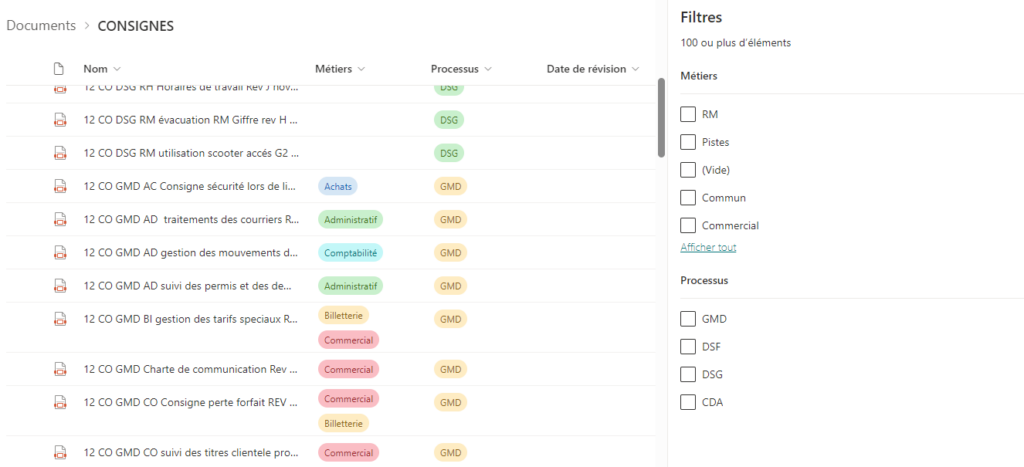Click the vertical scrollbar thumb of the list

coord(661,118)
